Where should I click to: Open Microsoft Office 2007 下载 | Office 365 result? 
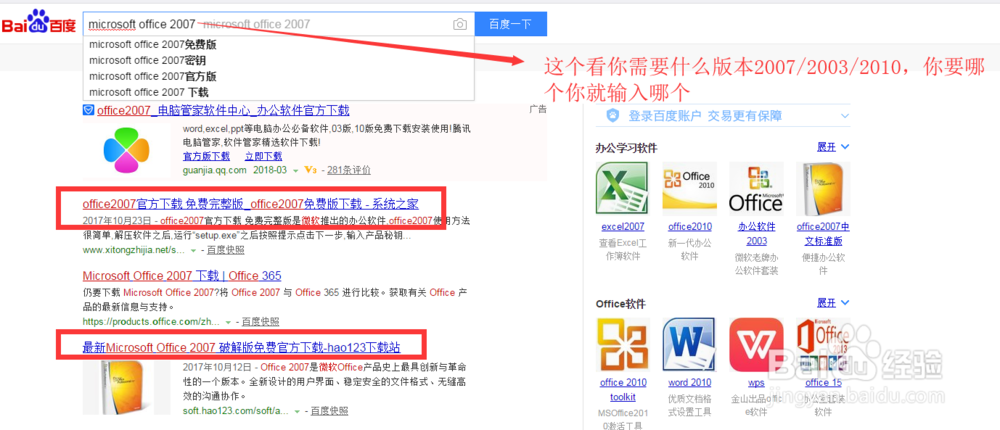click(182, 276)
